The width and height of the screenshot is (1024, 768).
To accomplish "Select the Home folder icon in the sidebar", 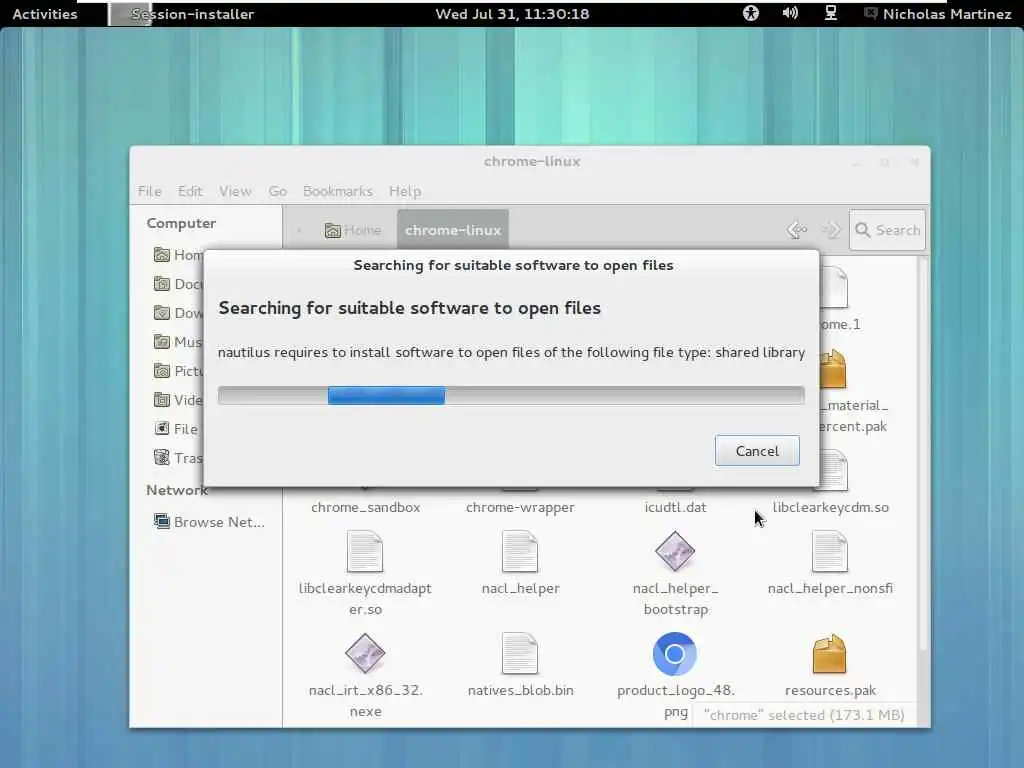I will pyautogui.click(x=162, y=255).
